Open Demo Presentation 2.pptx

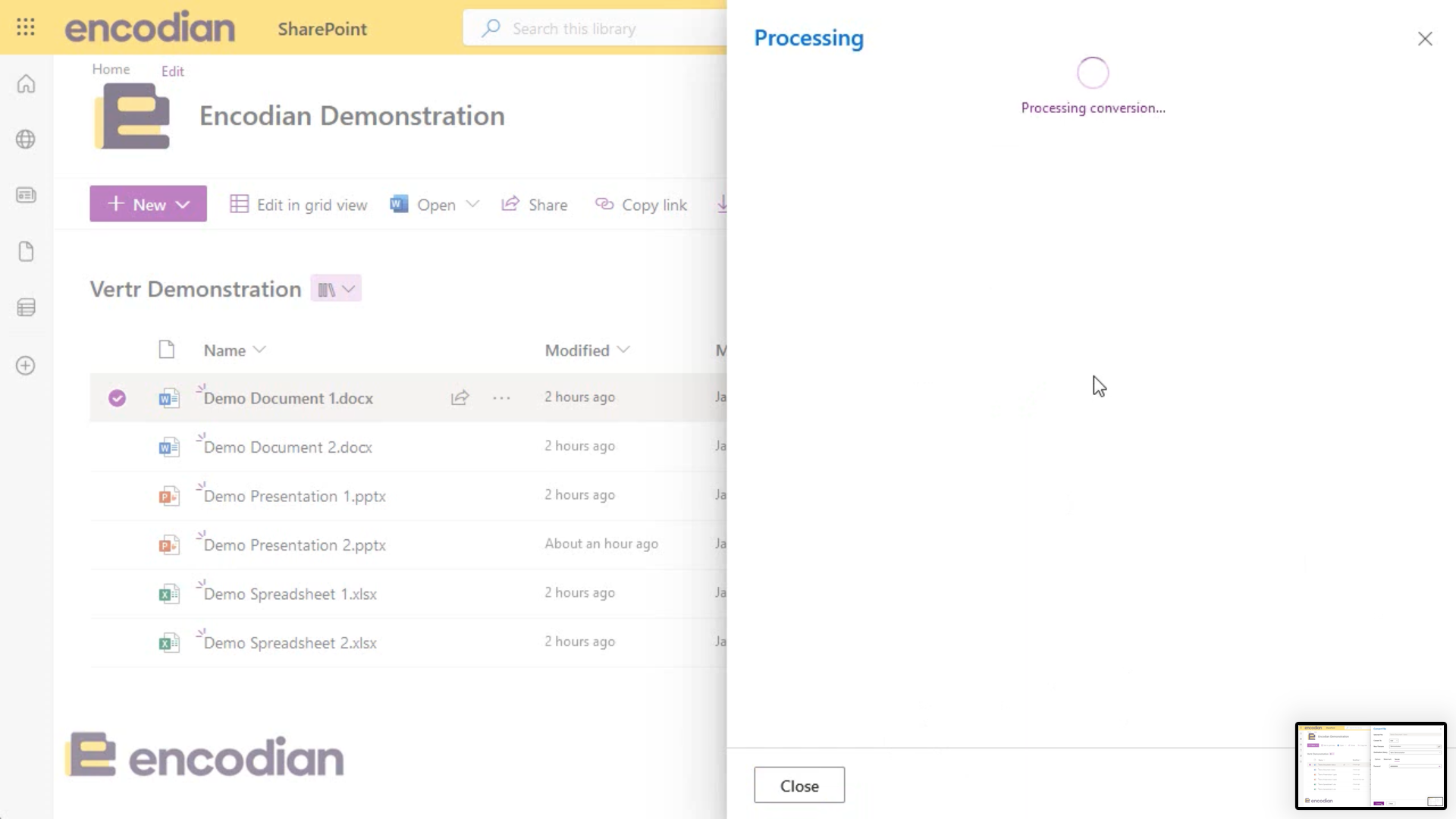[294, 545]
